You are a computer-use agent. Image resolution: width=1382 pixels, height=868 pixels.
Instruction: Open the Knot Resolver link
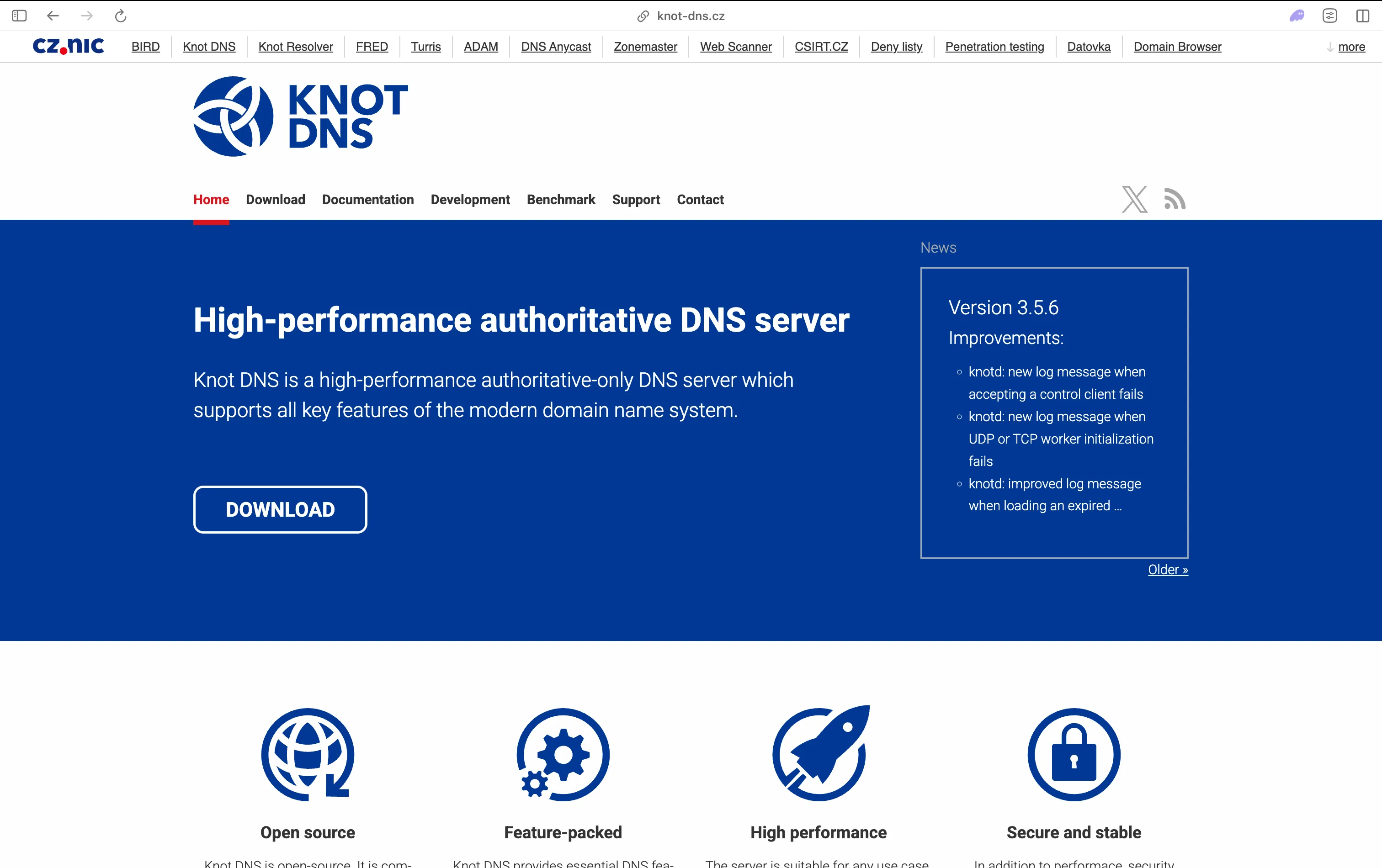coord(296,47)
